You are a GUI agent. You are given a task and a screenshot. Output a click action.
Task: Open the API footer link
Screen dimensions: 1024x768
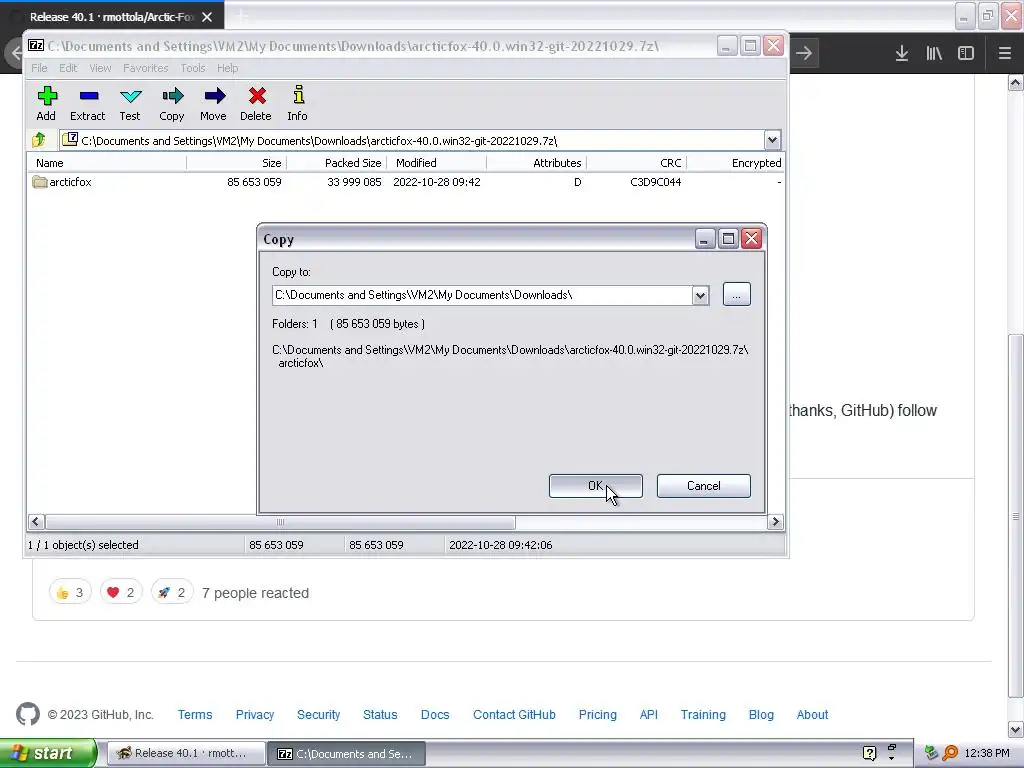[x=648, y=714]
